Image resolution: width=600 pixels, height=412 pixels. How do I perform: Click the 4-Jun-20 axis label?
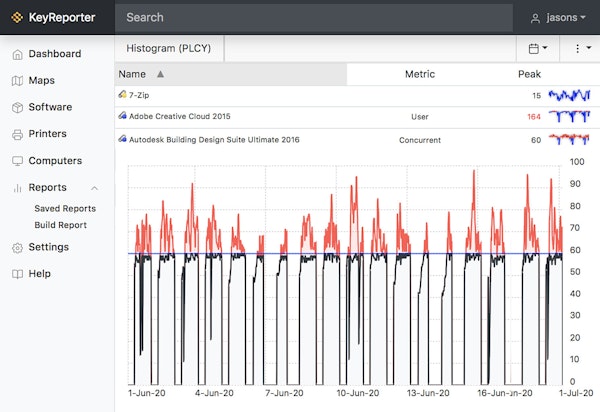point(214,393)
